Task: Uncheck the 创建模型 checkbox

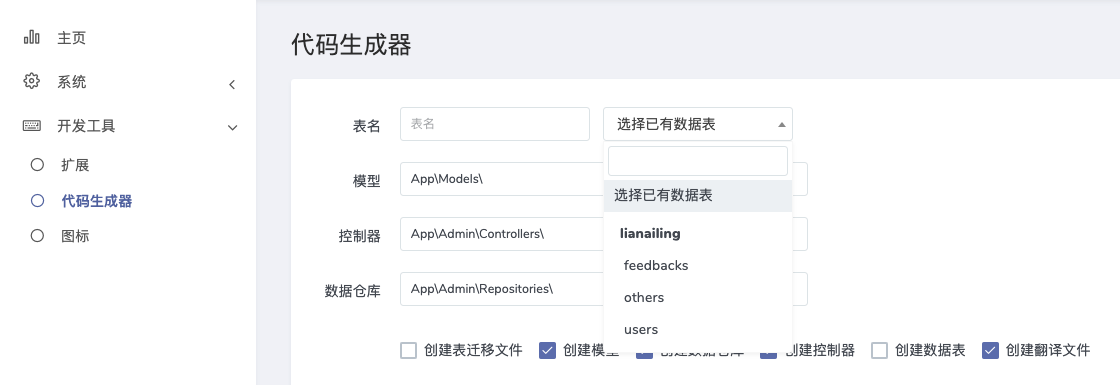Action: [x=548, y=351]
